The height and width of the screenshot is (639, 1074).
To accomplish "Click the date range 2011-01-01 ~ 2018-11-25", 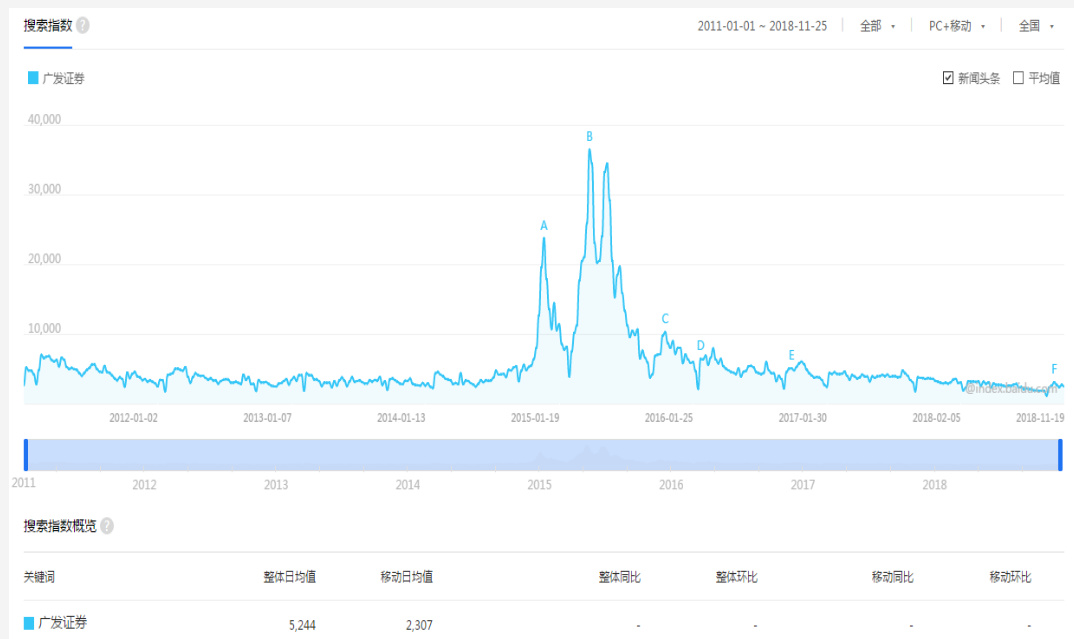I will [762, 26].
